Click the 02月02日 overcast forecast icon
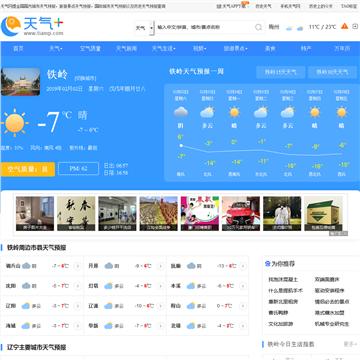360x360 pixels. click(181, 112)
